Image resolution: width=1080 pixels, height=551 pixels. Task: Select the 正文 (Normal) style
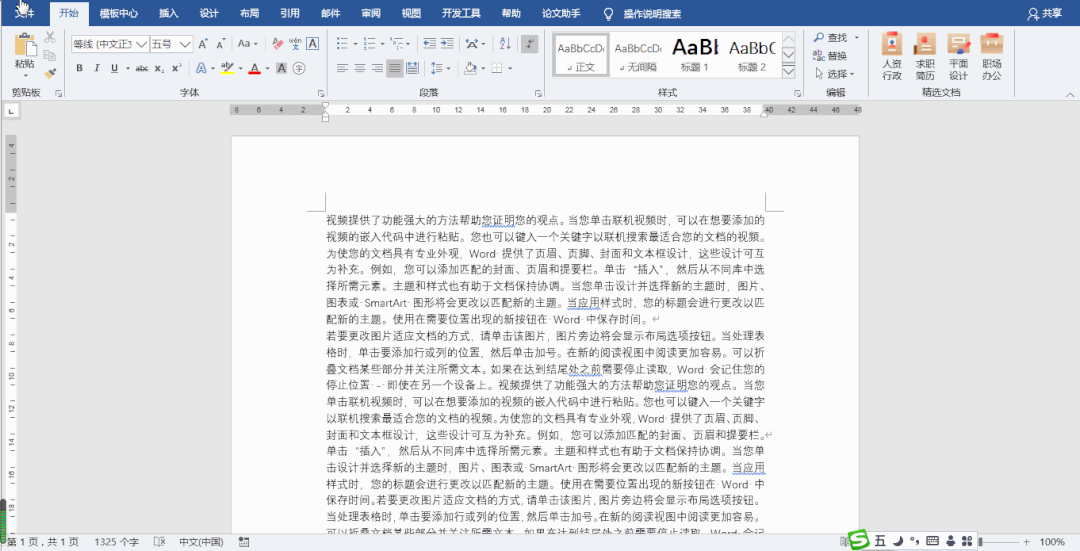click(x=581, y=55)
